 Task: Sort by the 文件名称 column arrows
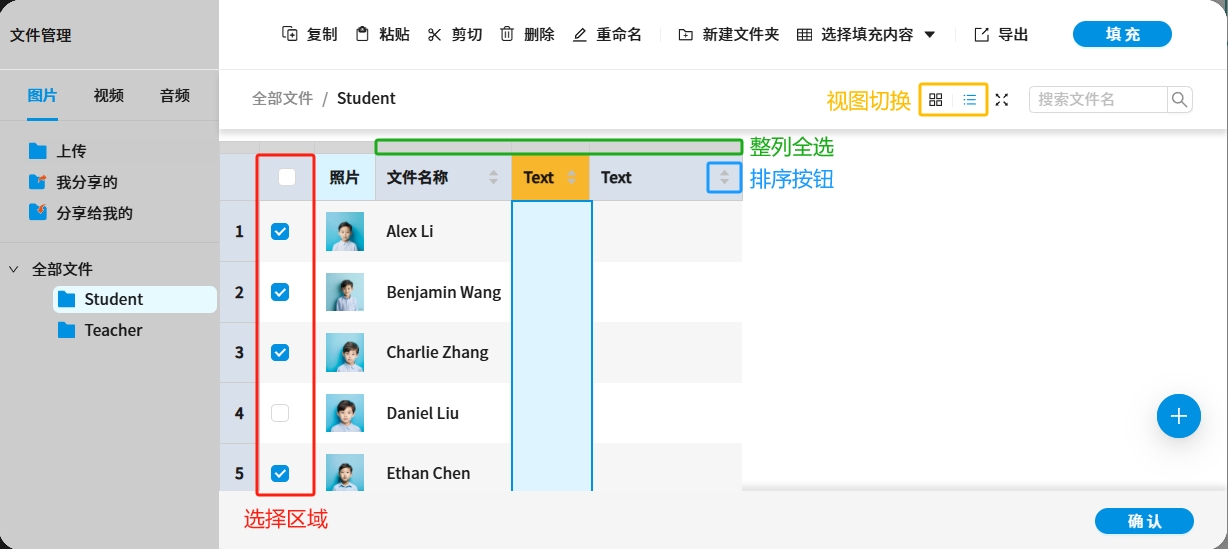[x=493, y=177]
